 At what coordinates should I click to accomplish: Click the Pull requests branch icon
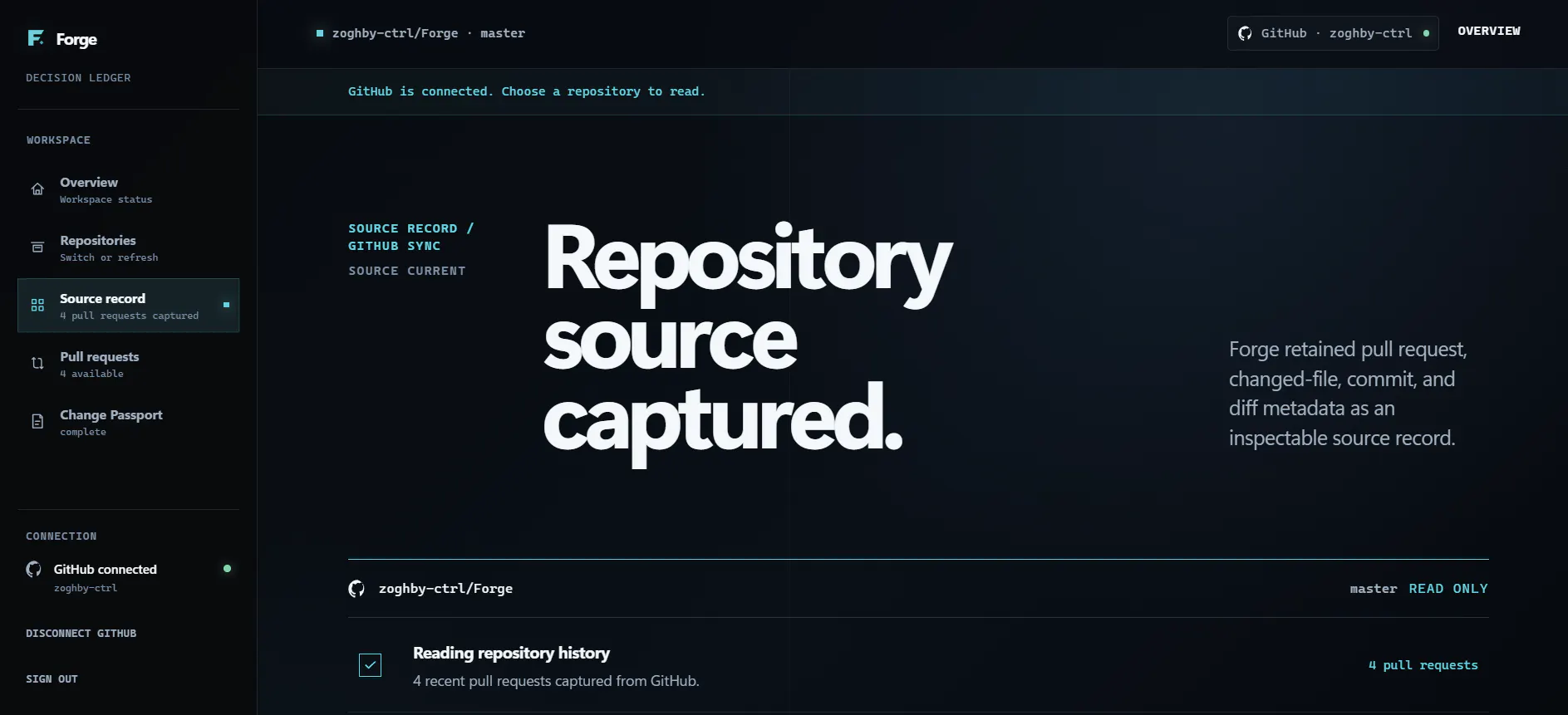click(x=37, y=364)
